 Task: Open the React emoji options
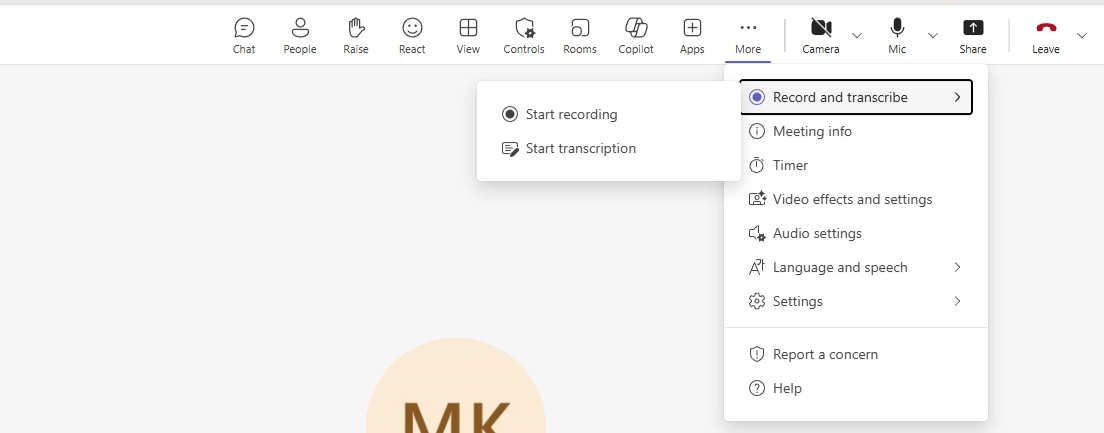pyautogui.click(x=412, y=36)
